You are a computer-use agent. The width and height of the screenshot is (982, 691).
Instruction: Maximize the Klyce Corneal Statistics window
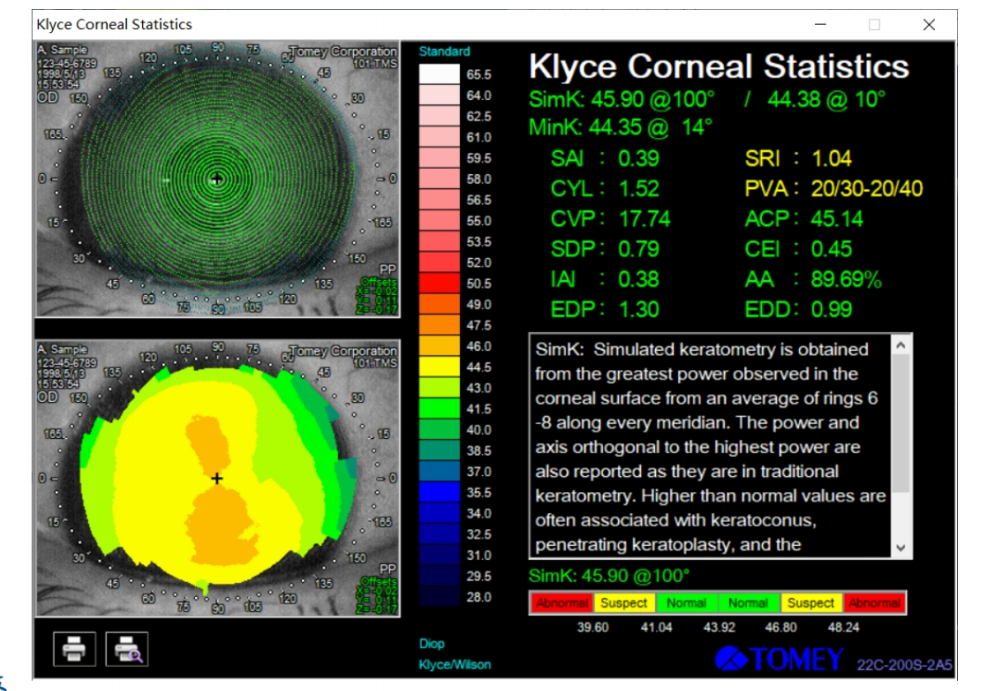tap(874, 24)
